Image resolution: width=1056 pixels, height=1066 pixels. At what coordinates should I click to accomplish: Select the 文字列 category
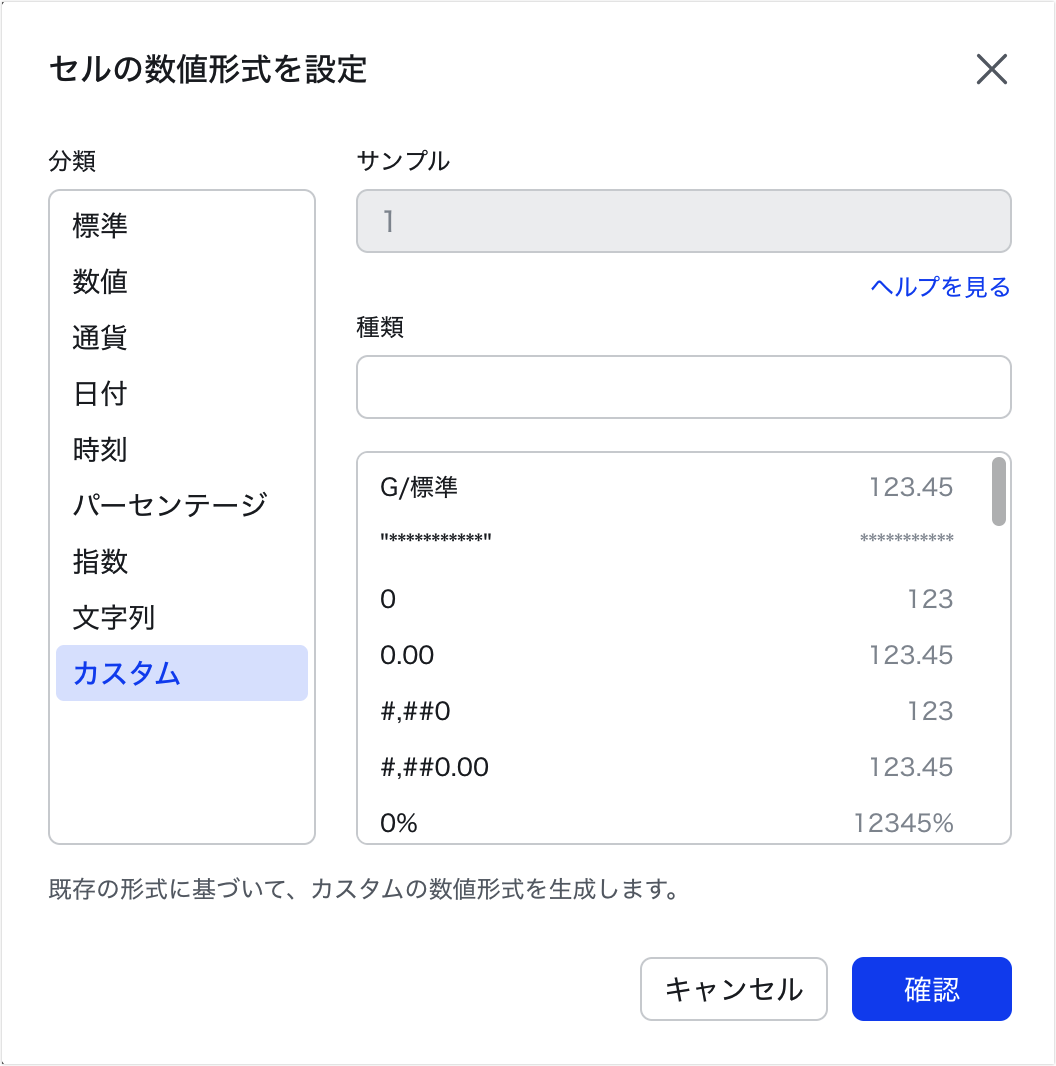181,617
